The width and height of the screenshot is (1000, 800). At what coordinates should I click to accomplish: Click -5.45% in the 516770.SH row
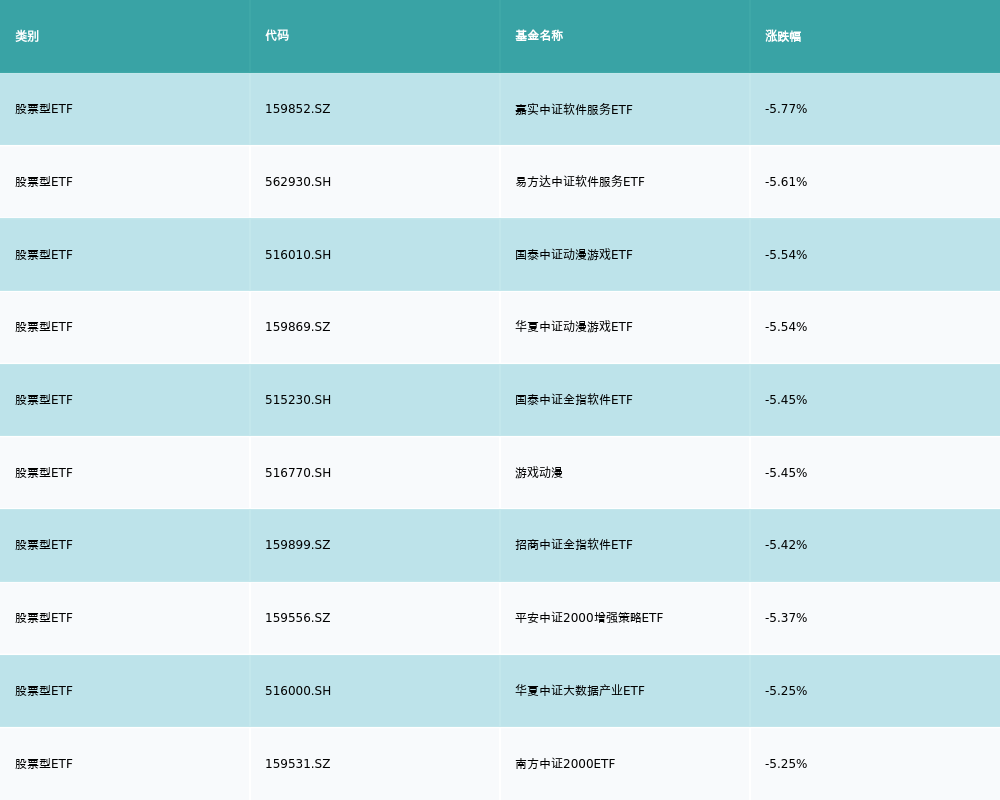[786, 473]
